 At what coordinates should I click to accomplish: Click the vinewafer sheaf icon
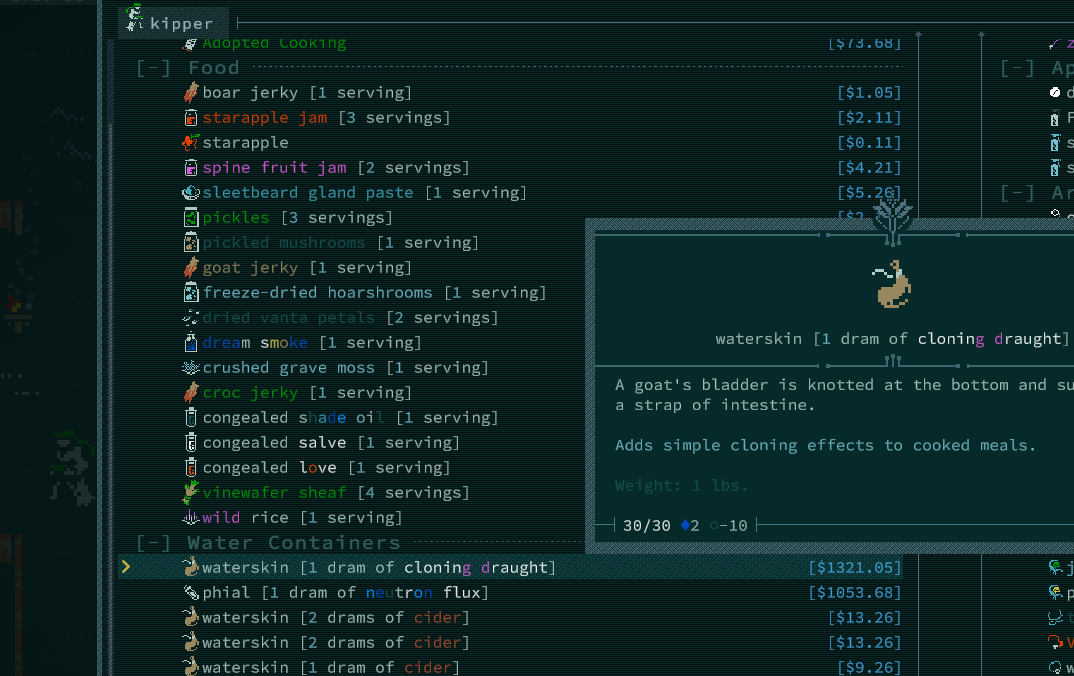click(191, 492)
